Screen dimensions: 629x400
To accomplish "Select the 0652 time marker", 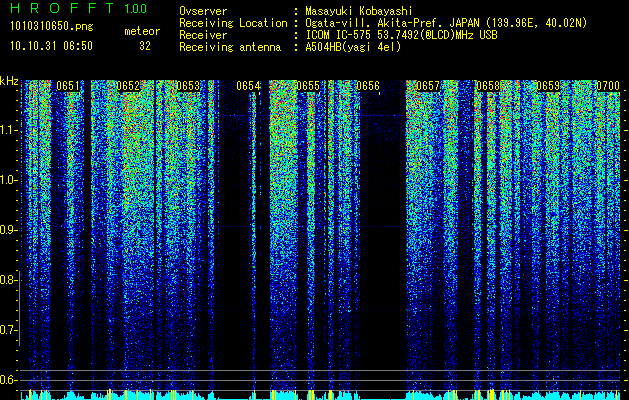I will [128, 86].
